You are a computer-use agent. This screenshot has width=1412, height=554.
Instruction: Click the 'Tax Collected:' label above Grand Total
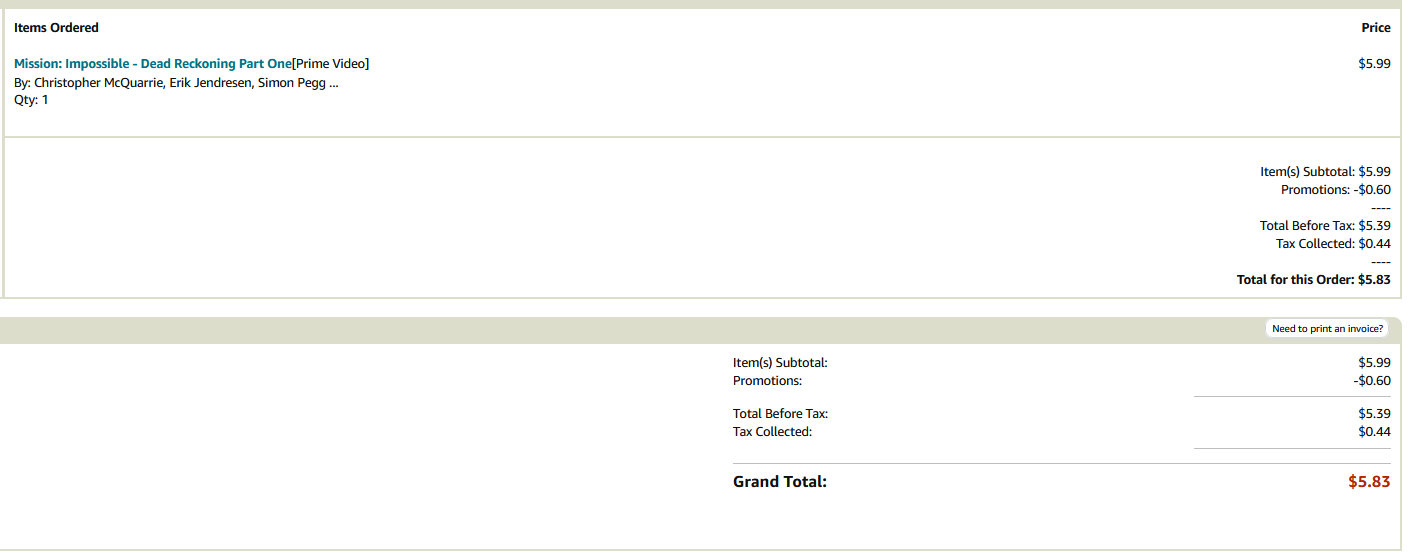(772, 432)
